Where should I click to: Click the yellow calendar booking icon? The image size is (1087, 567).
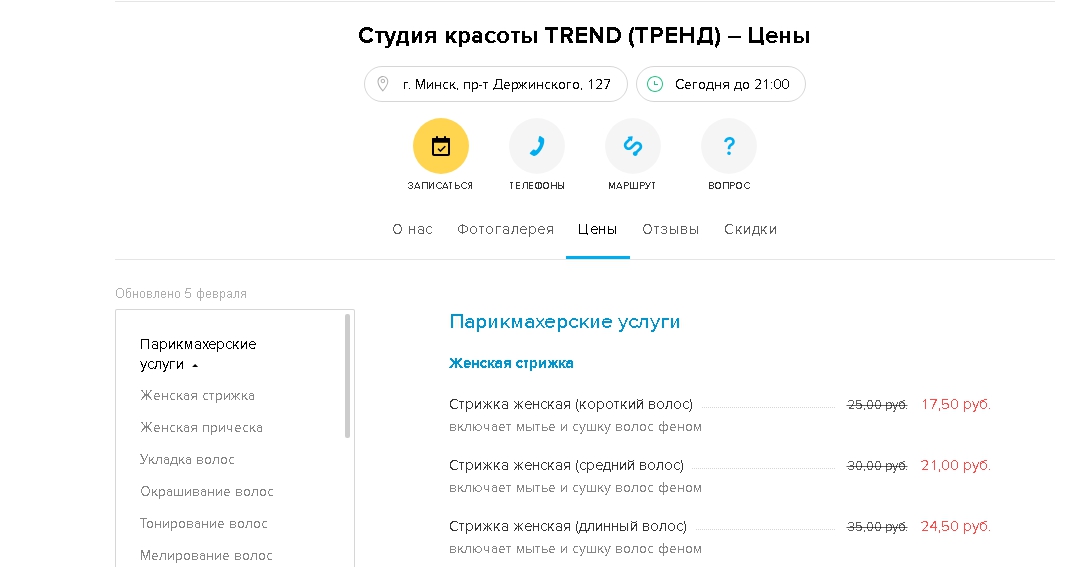pyautogui.click(x=440, y=147)
